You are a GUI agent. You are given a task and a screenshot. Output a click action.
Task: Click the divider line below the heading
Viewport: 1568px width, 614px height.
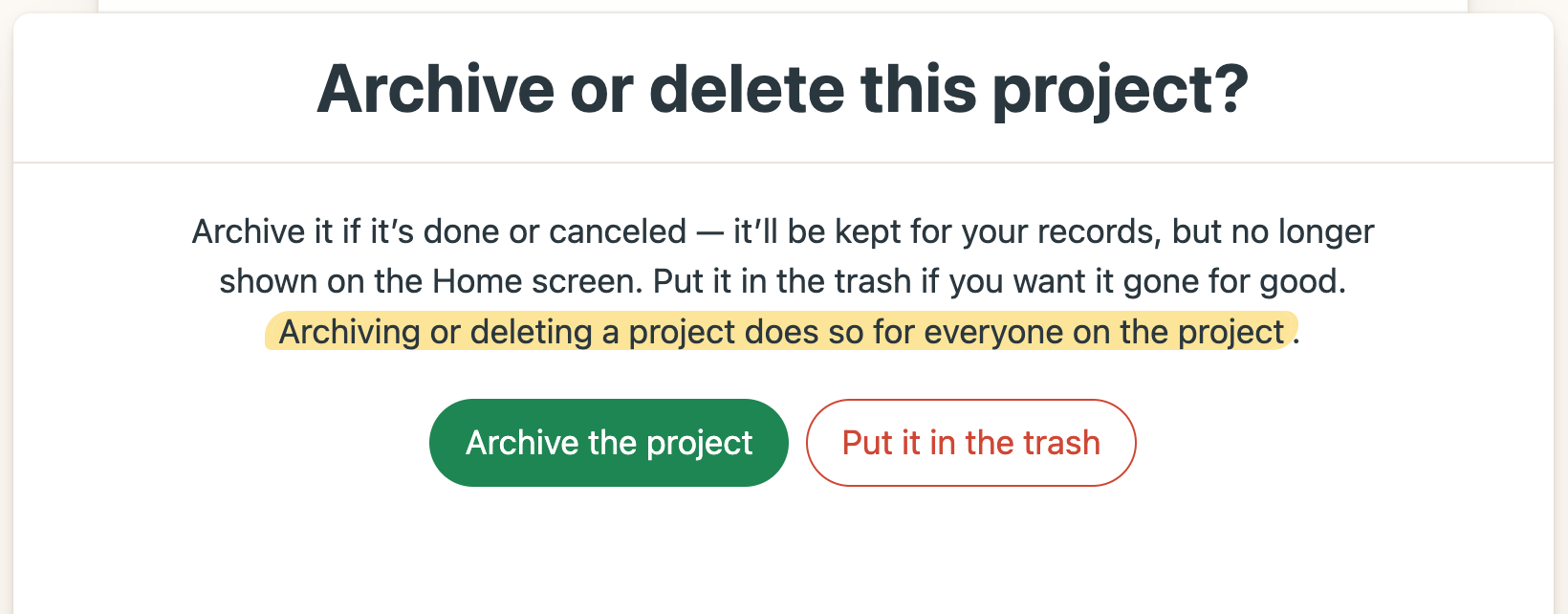[x=782, y=163]
